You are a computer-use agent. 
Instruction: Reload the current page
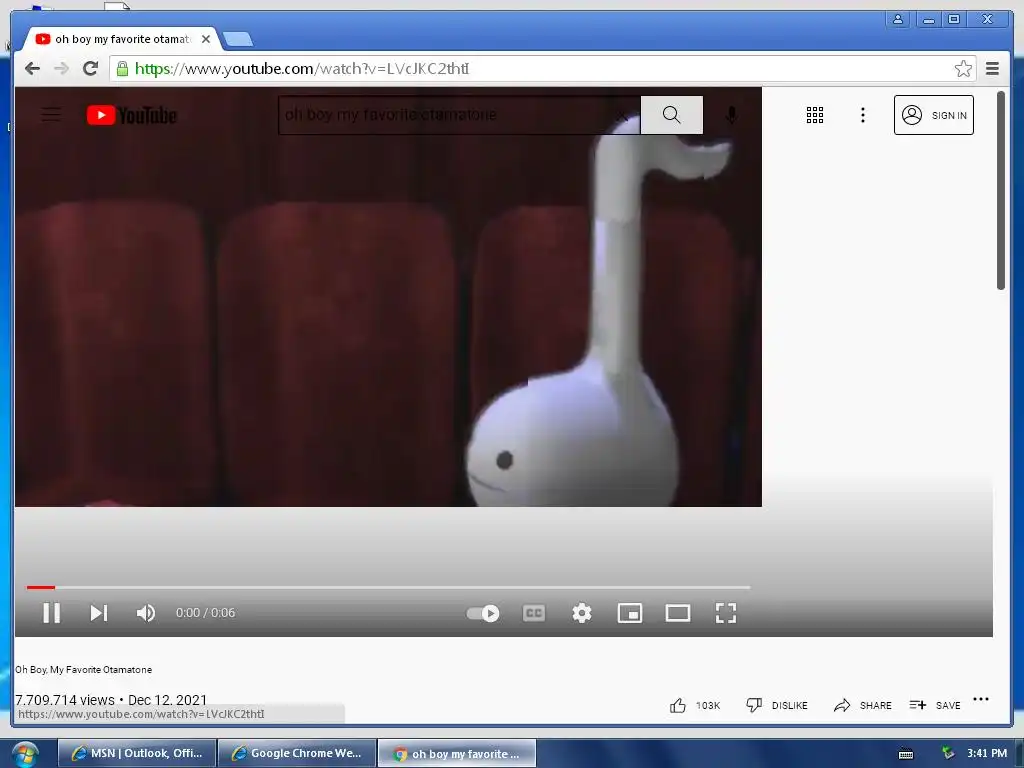(x=91, y=69)
